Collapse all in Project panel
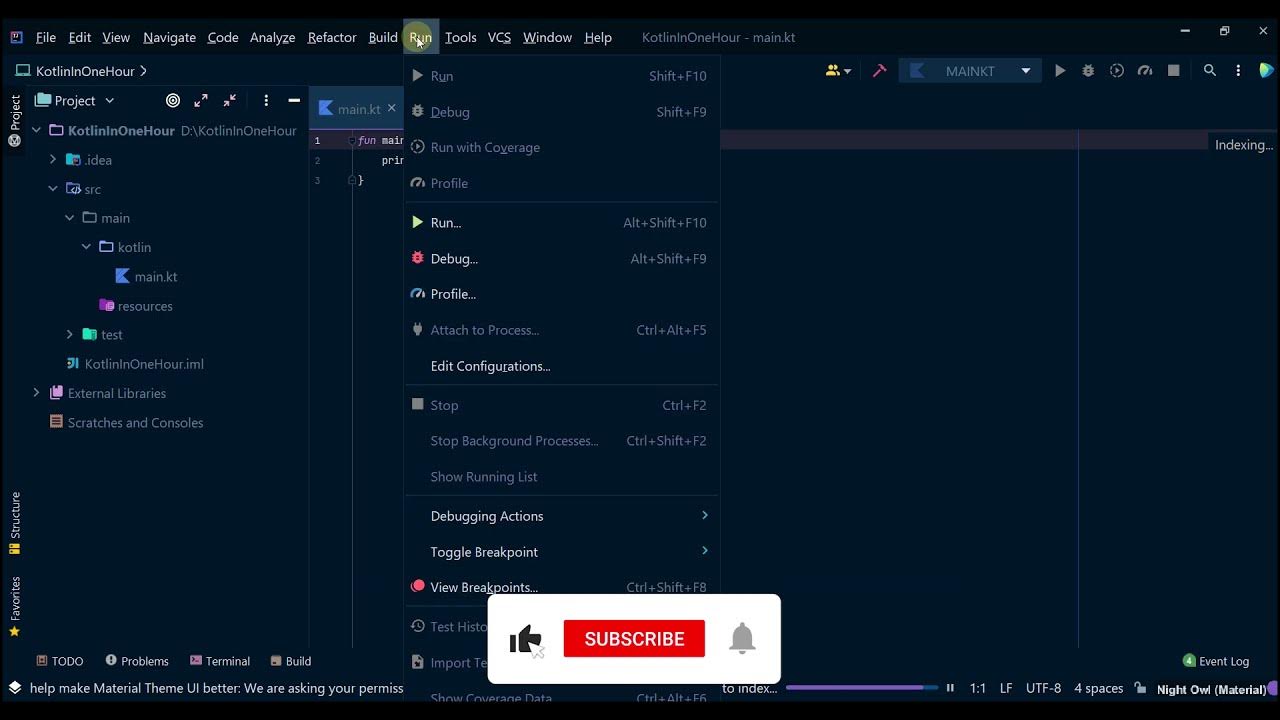Viewport: 1280px width, 720px height. tap(229, 100)
